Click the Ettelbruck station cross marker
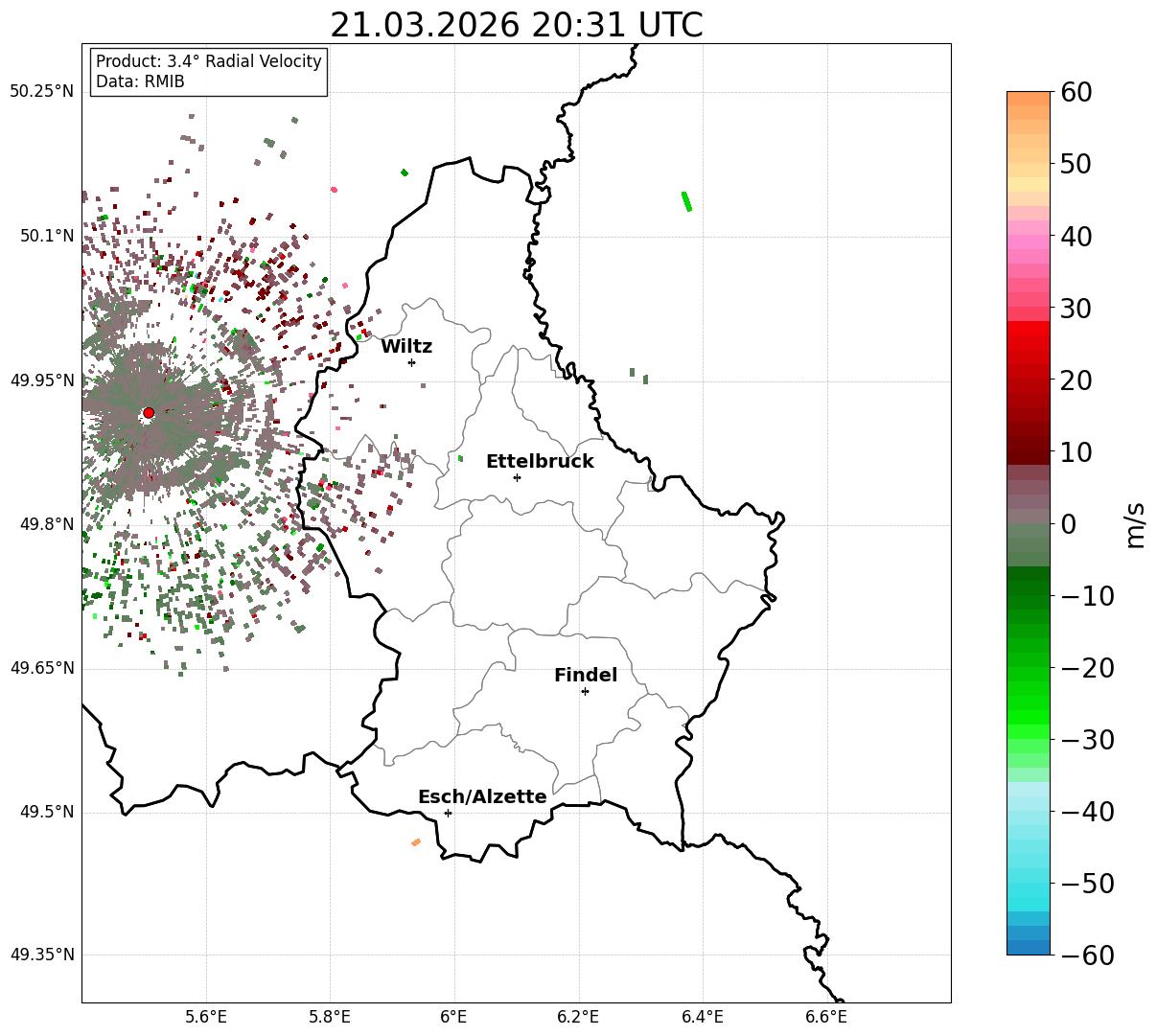The image size is (1157, 1036). pyautogui.click(x=517, y=477)
